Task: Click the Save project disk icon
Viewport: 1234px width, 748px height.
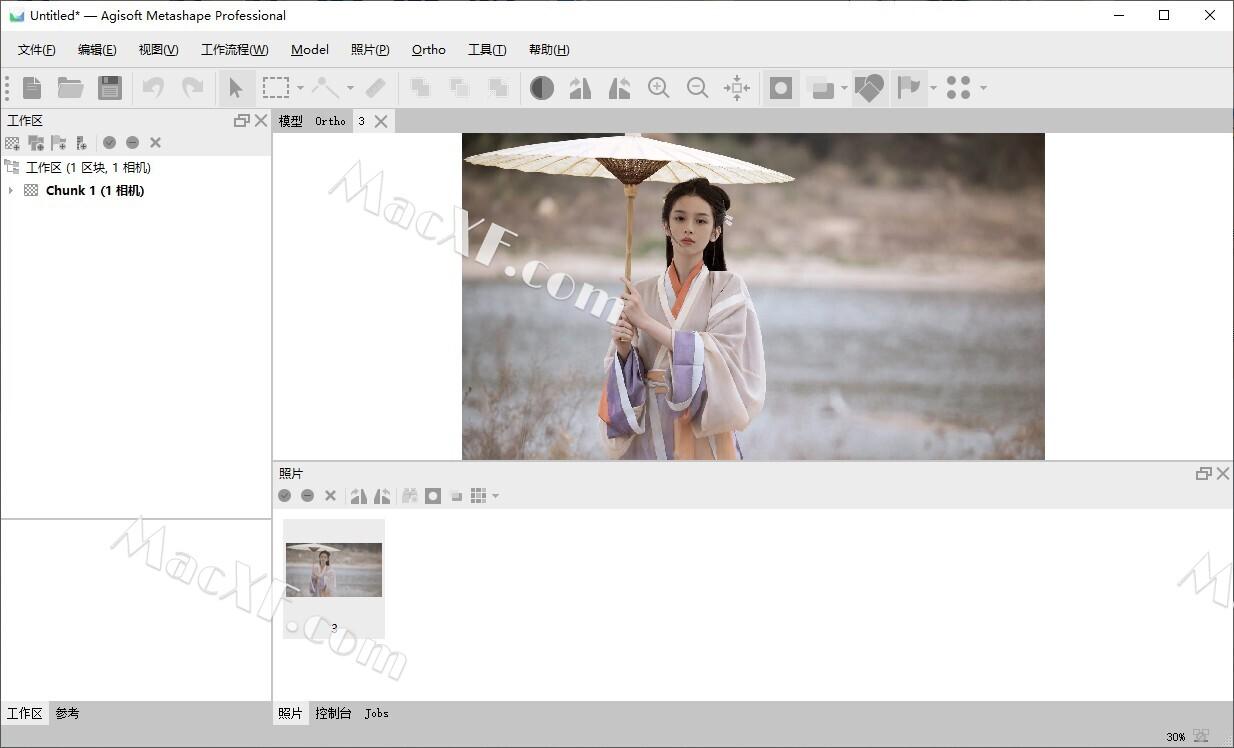Action: tap(109, 87)
